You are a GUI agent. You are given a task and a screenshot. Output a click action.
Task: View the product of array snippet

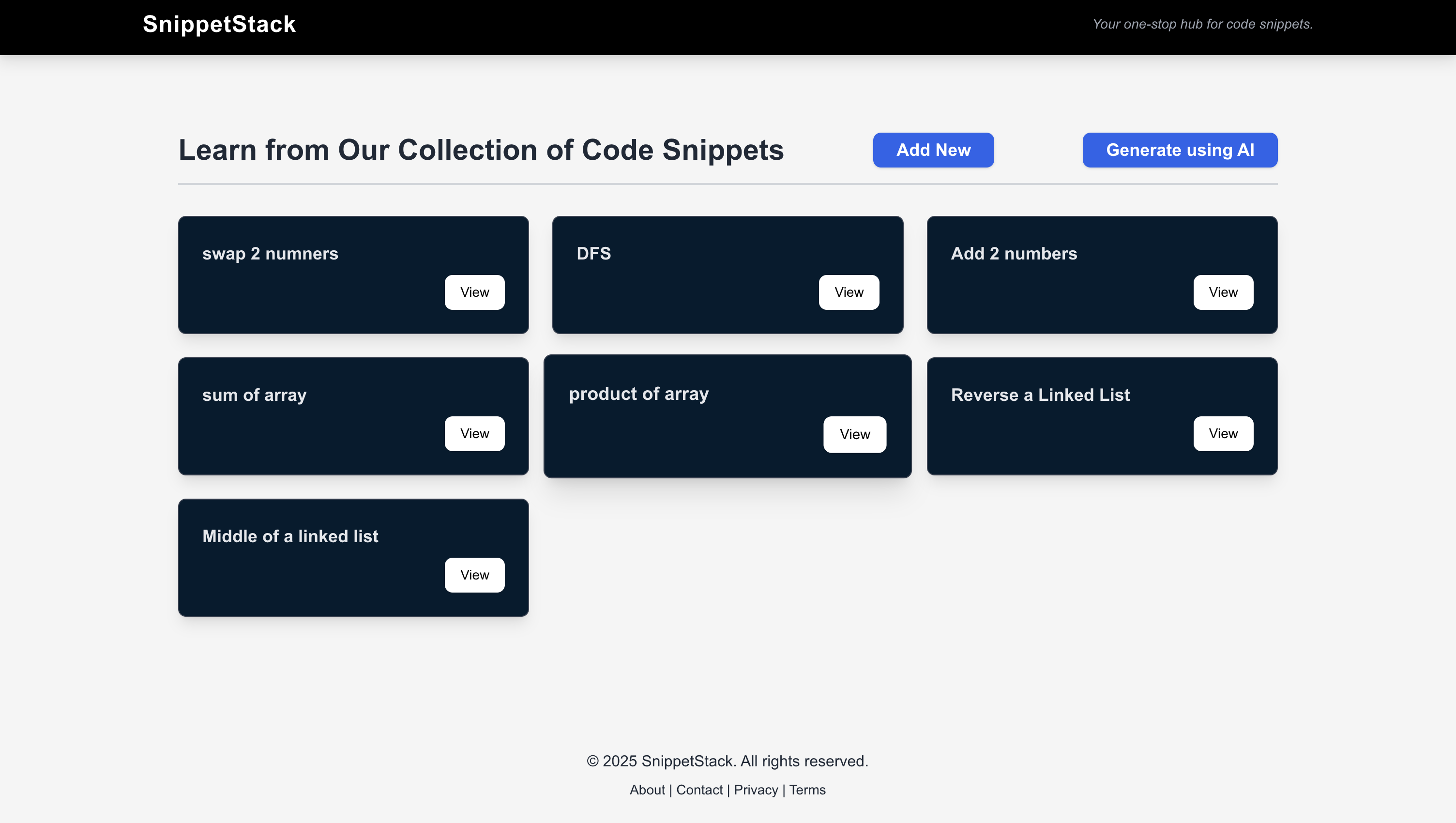[x=854, y=434]
